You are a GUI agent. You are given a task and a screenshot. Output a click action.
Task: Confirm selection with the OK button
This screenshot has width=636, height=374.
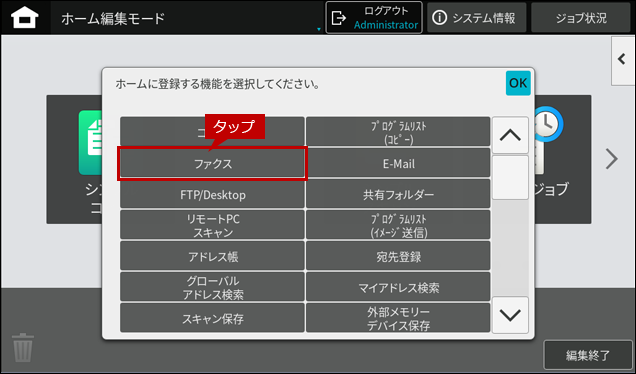pyautogui.click(x=518, y=83)
